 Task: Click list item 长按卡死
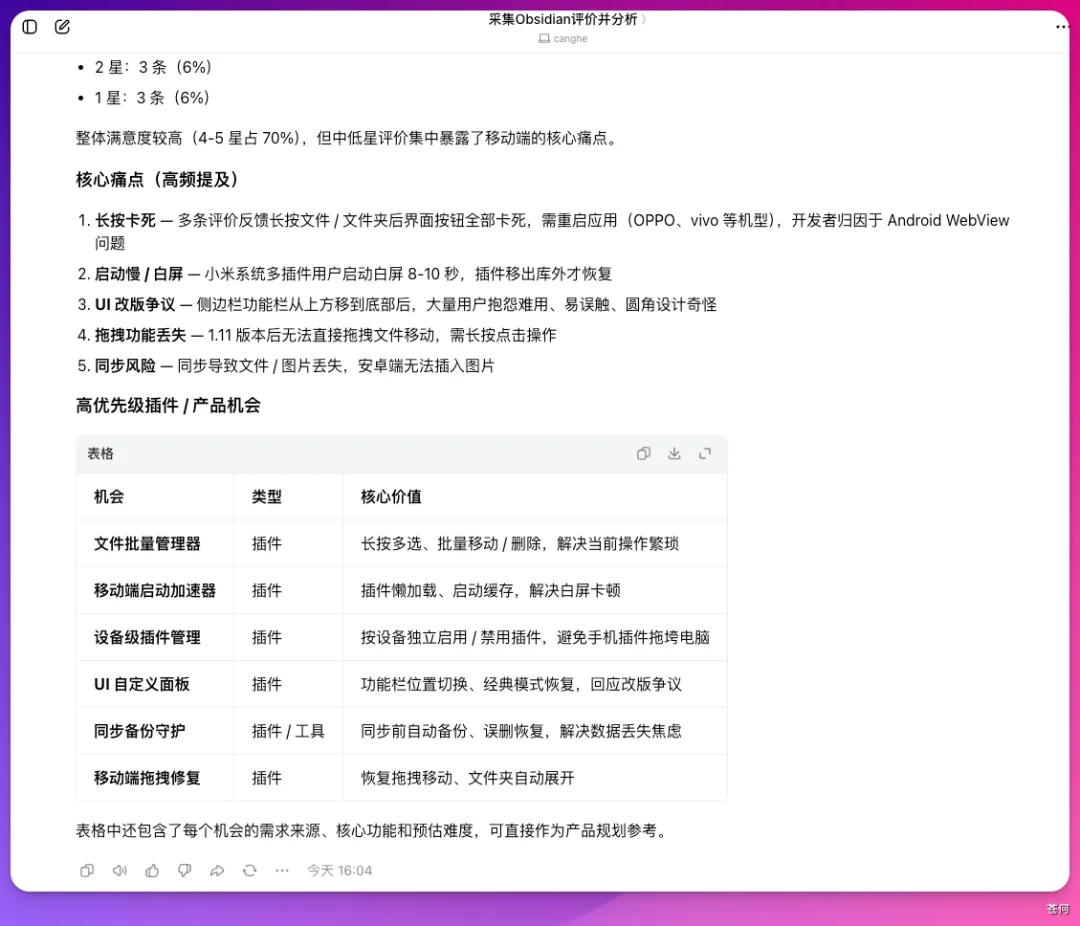[543, 232]
